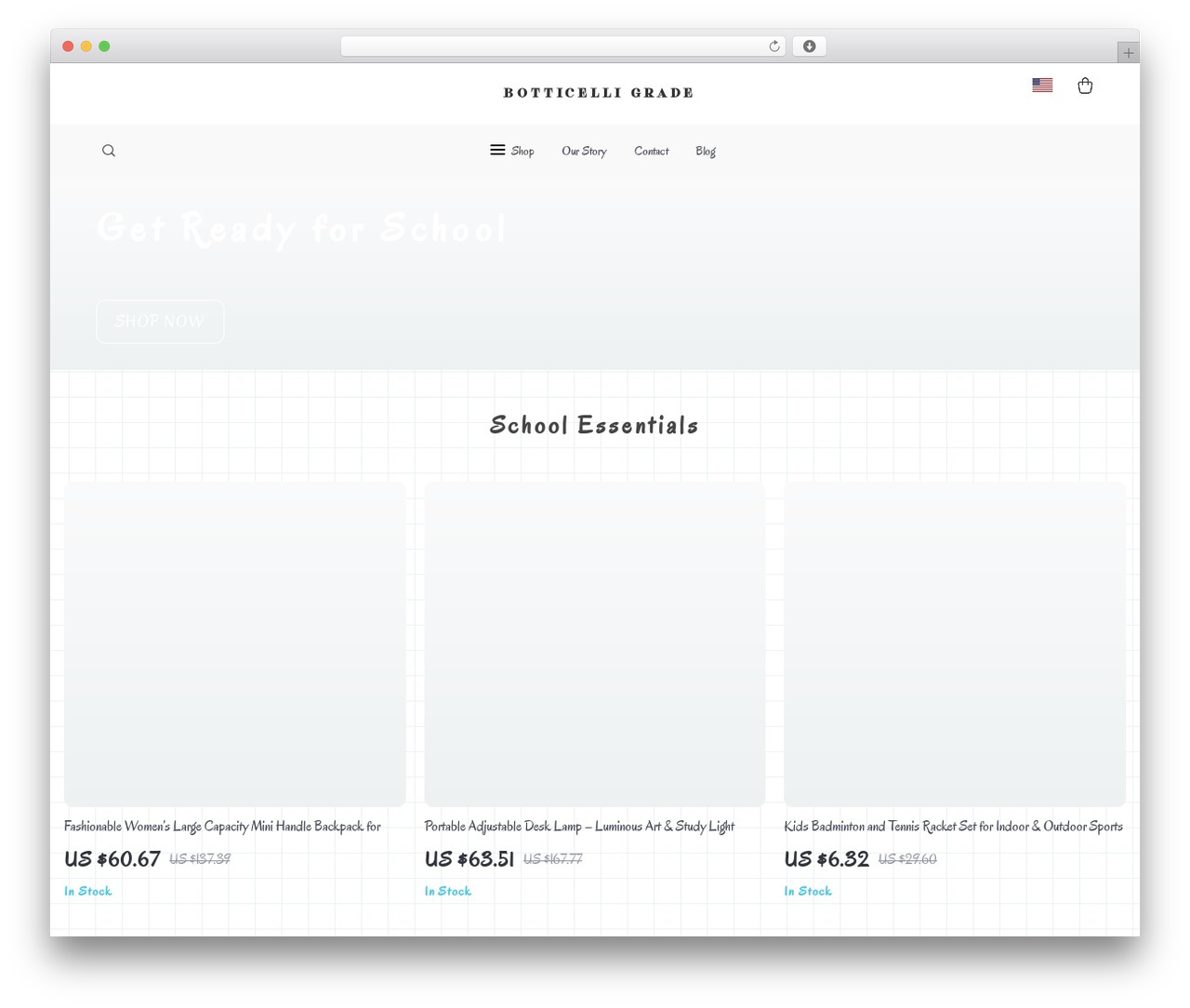1190x1008 pixels.
Task: Click the US $6.32 price
Action: 826,859
